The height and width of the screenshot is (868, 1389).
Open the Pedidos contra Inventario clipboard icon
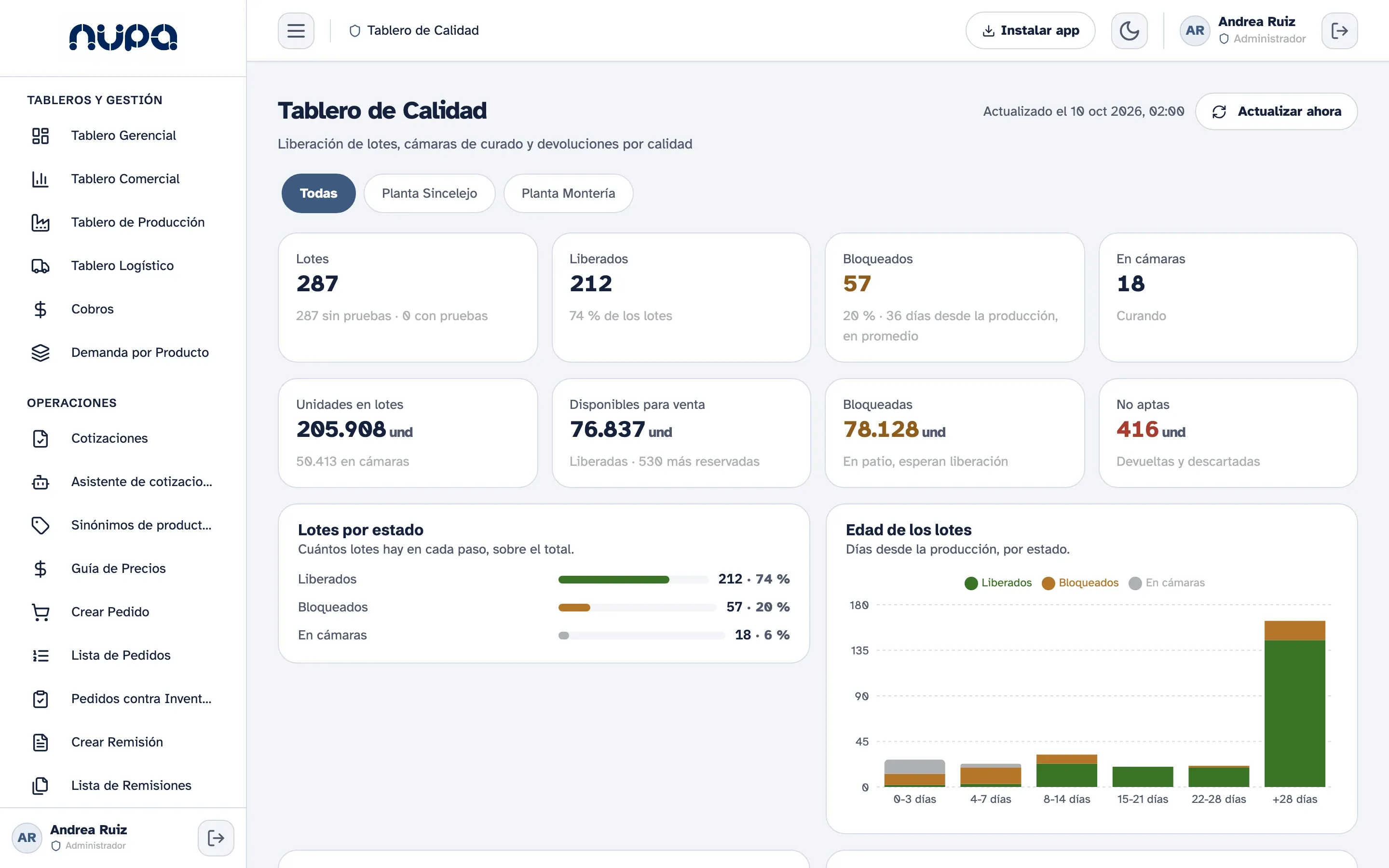pyautogui.click(x=40, y=699)
